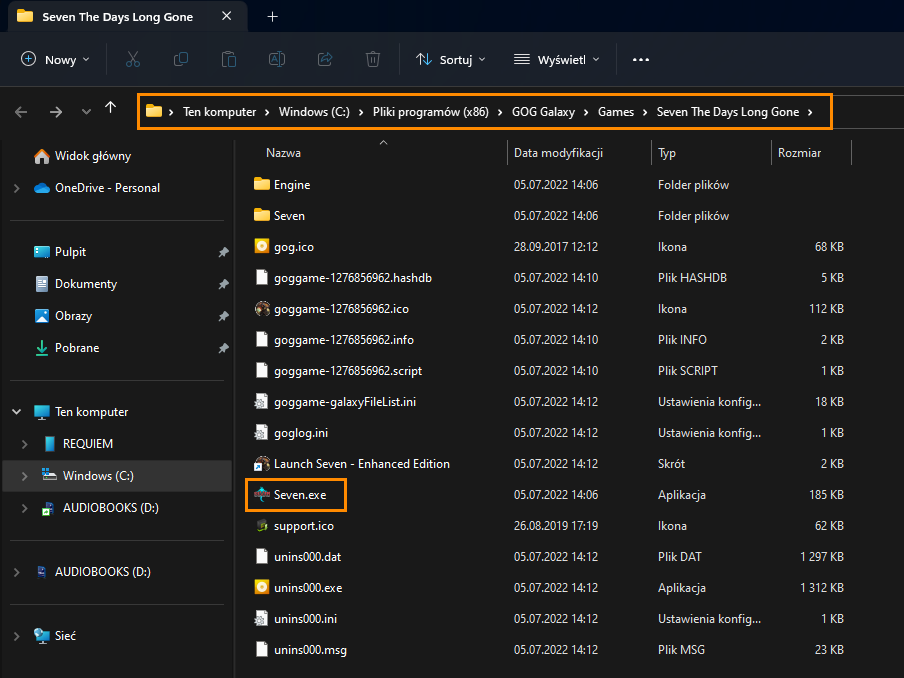Image resolution: width=904 pixels, height=678 pixels.
Task: Select the goggame-galaxyFileList.ini file name
Action: (345, 402)
